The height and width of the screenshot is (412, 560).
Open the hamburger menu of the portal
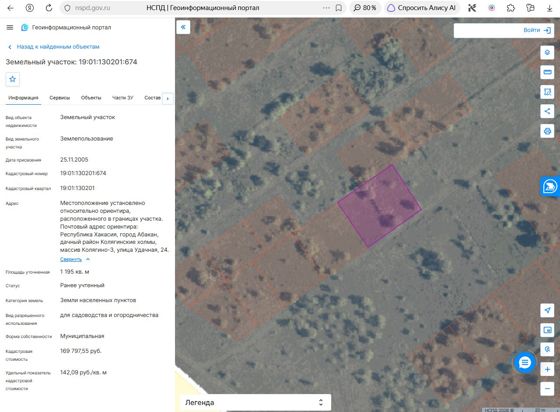coord(10,27)
